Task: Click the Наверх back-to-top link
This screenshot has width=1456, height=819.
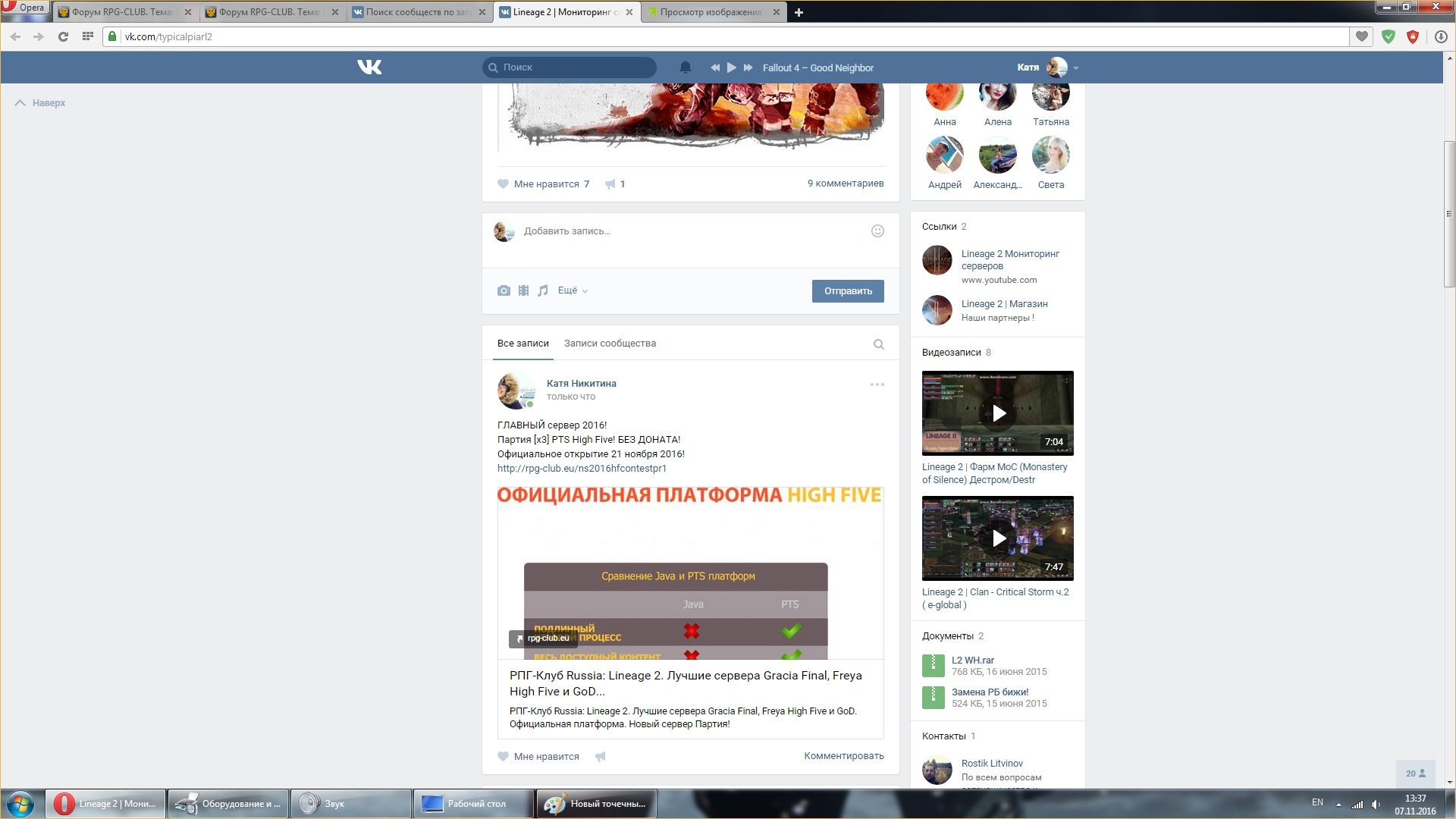Action: (x=40, y=103)
